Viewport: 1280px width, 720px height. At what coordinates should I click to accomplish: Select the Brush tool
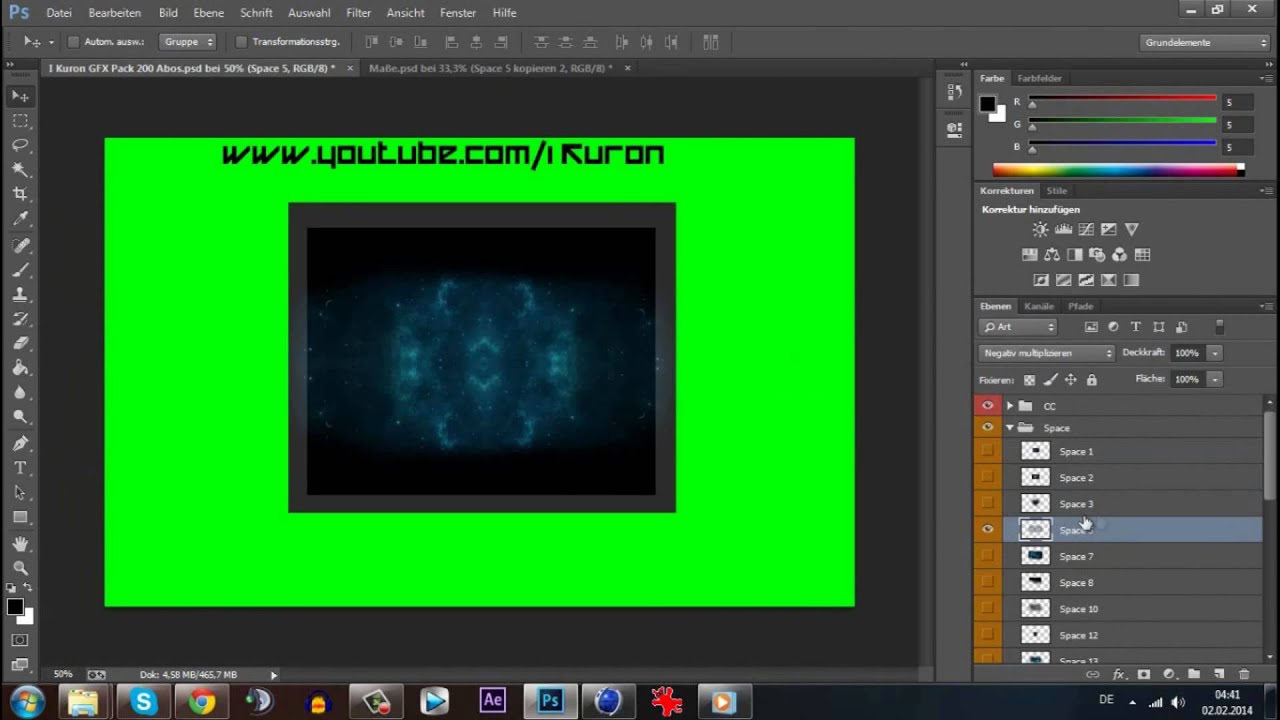[20, 270]
